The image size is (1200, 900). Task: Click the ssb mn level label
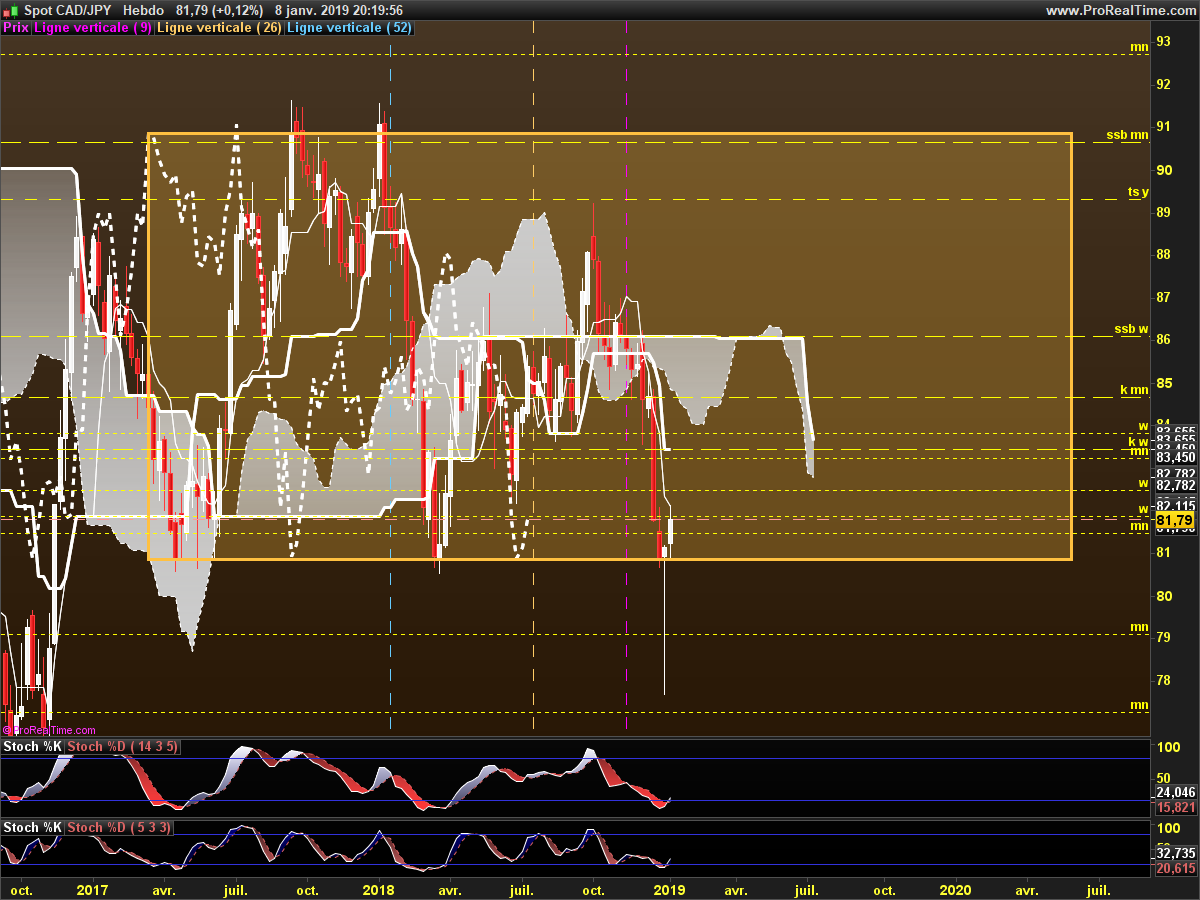pos(1127,134)
